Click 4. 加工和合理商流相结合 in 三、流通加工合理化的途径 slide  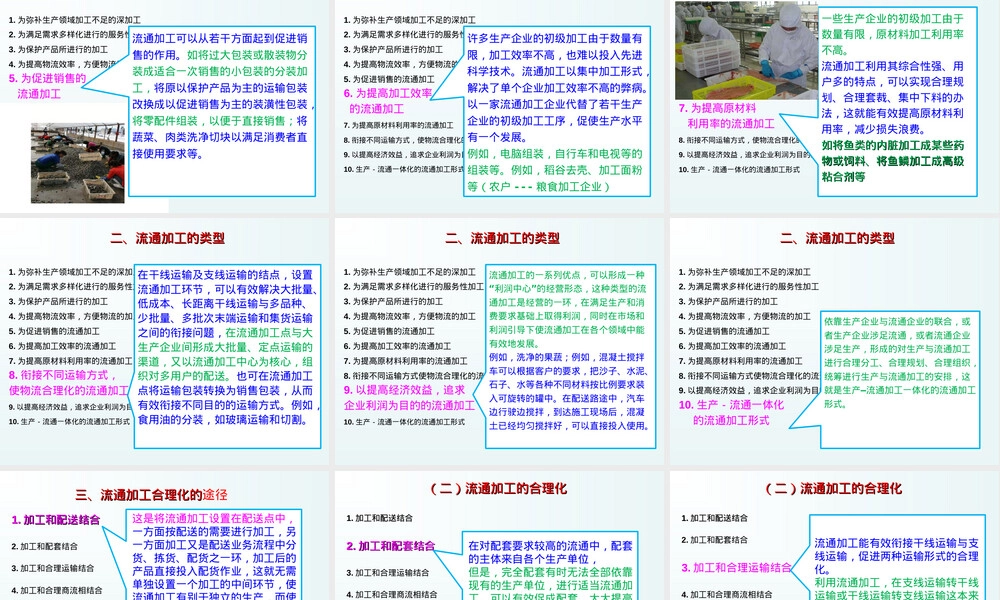click(56, 590)
